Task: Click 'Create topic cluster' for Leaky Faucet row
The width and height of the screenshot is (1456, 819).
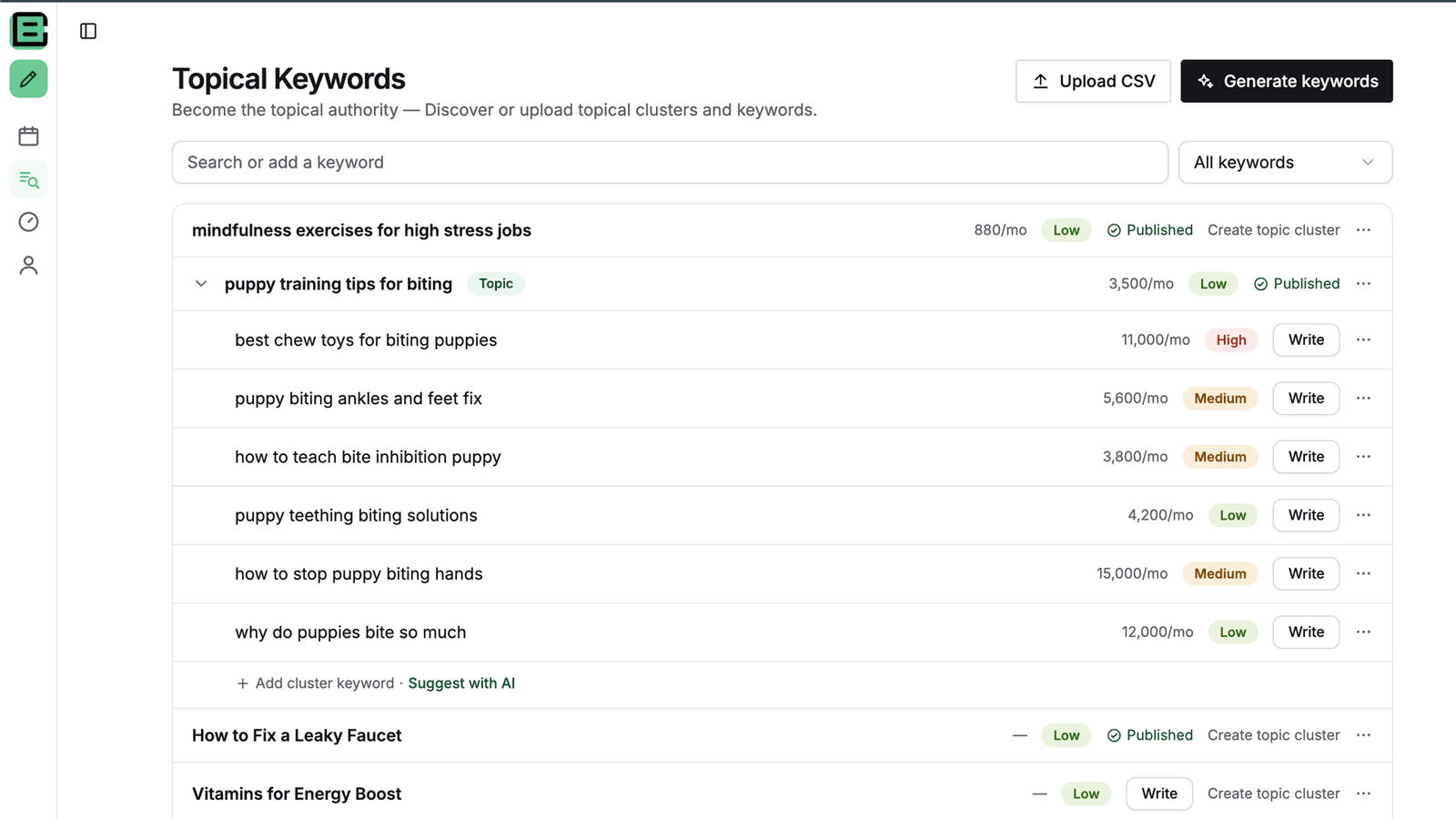Action: 1273,735
